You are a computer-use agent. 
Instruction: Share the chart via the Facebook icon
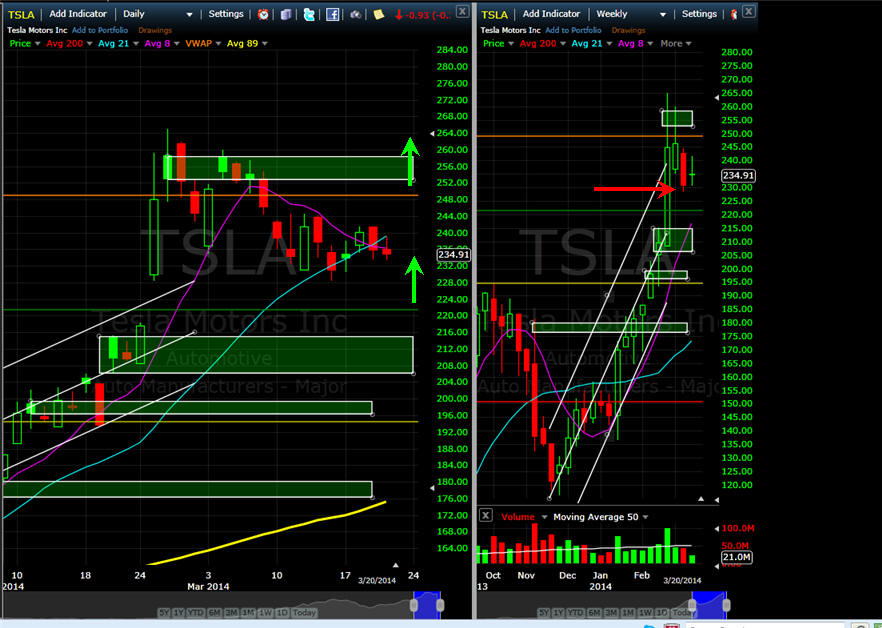tap(332, 14)
